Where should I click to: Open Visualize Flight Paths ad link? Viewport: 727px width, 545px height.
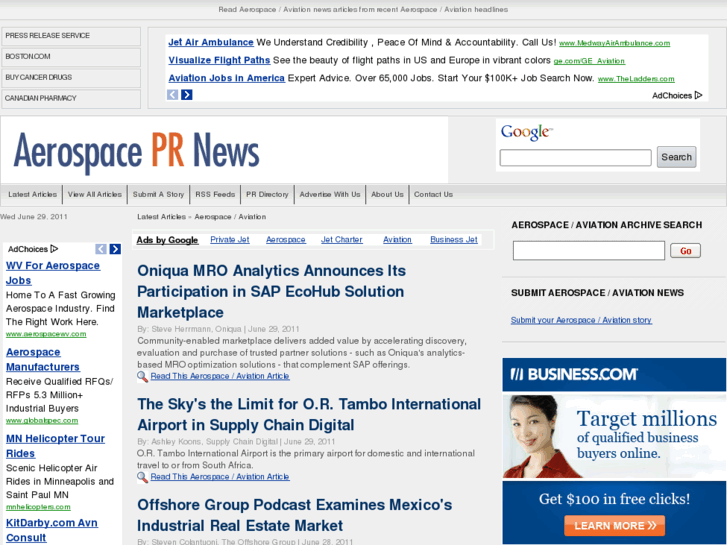click(219, 60)
